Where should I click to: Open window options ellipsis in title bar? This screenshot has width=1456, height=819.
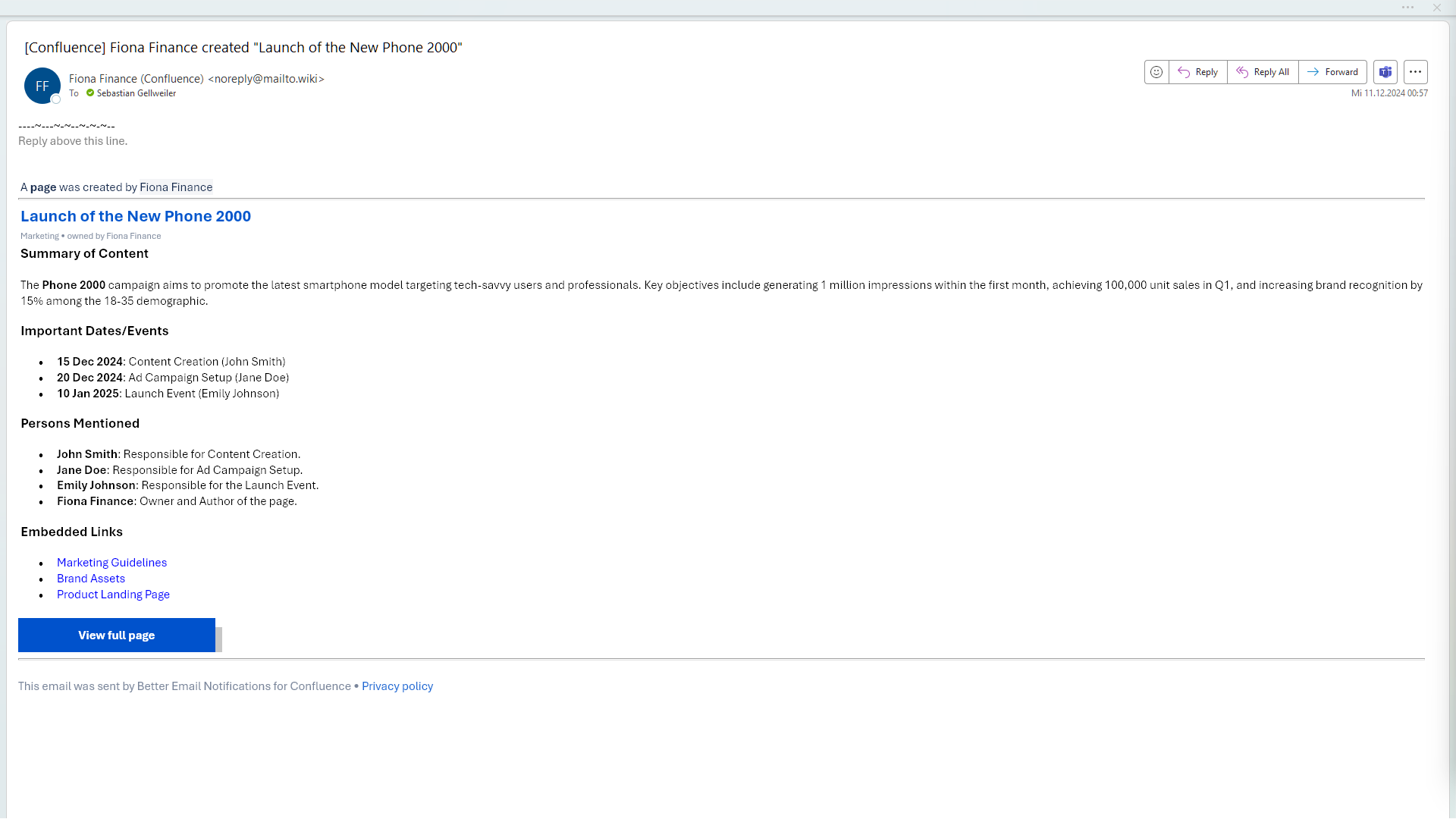click(x=1407, y=8)
